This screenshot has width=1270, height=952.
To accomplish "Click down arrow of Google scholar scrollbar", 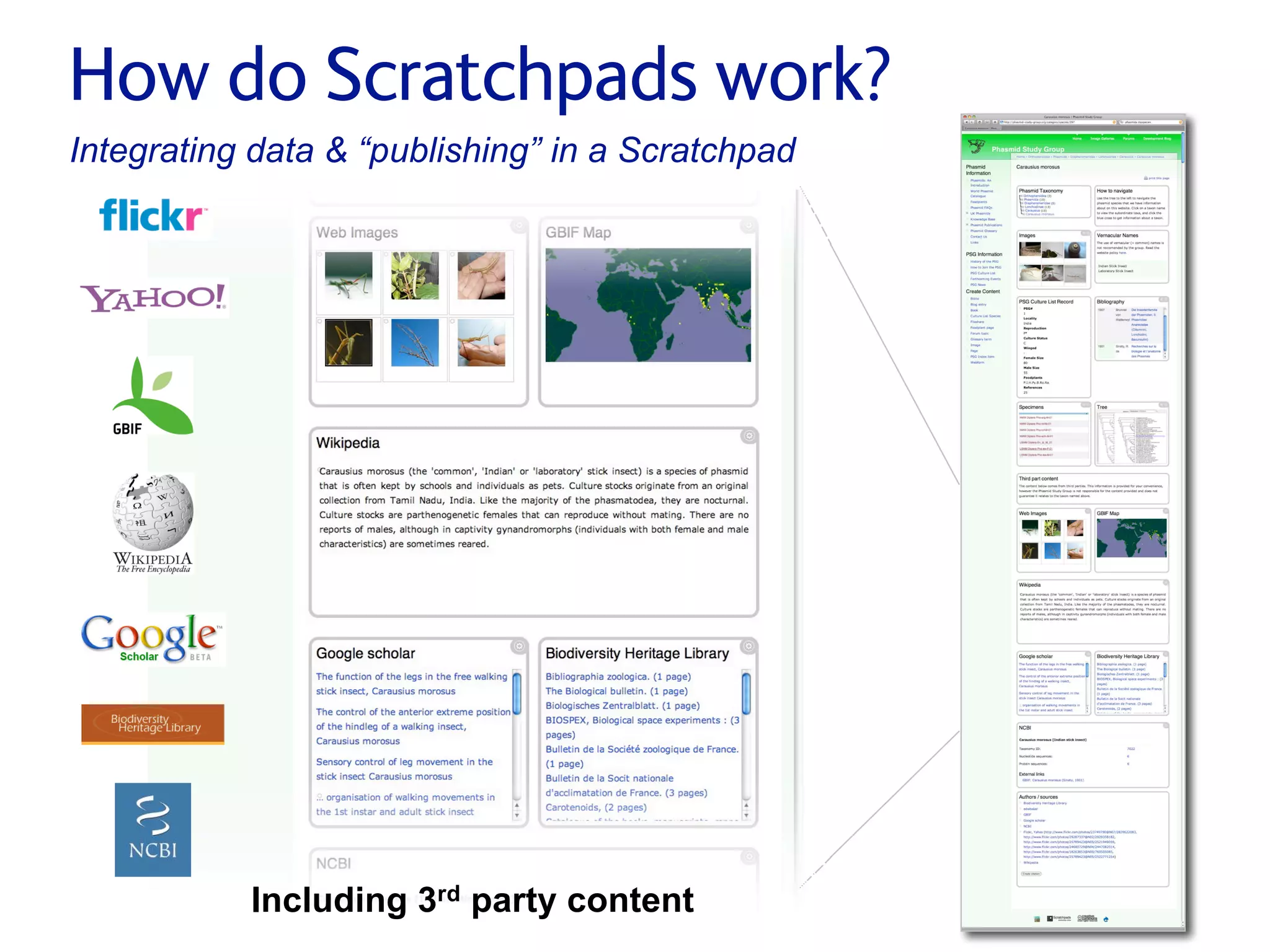I will coord(517,816).
